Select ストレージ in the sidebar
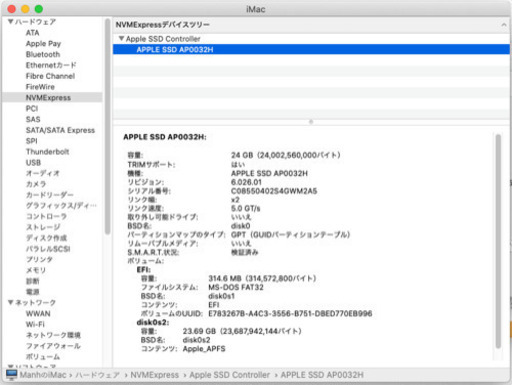Image resolution: width=512 pixels, height=385 pixels. [43, 227]
